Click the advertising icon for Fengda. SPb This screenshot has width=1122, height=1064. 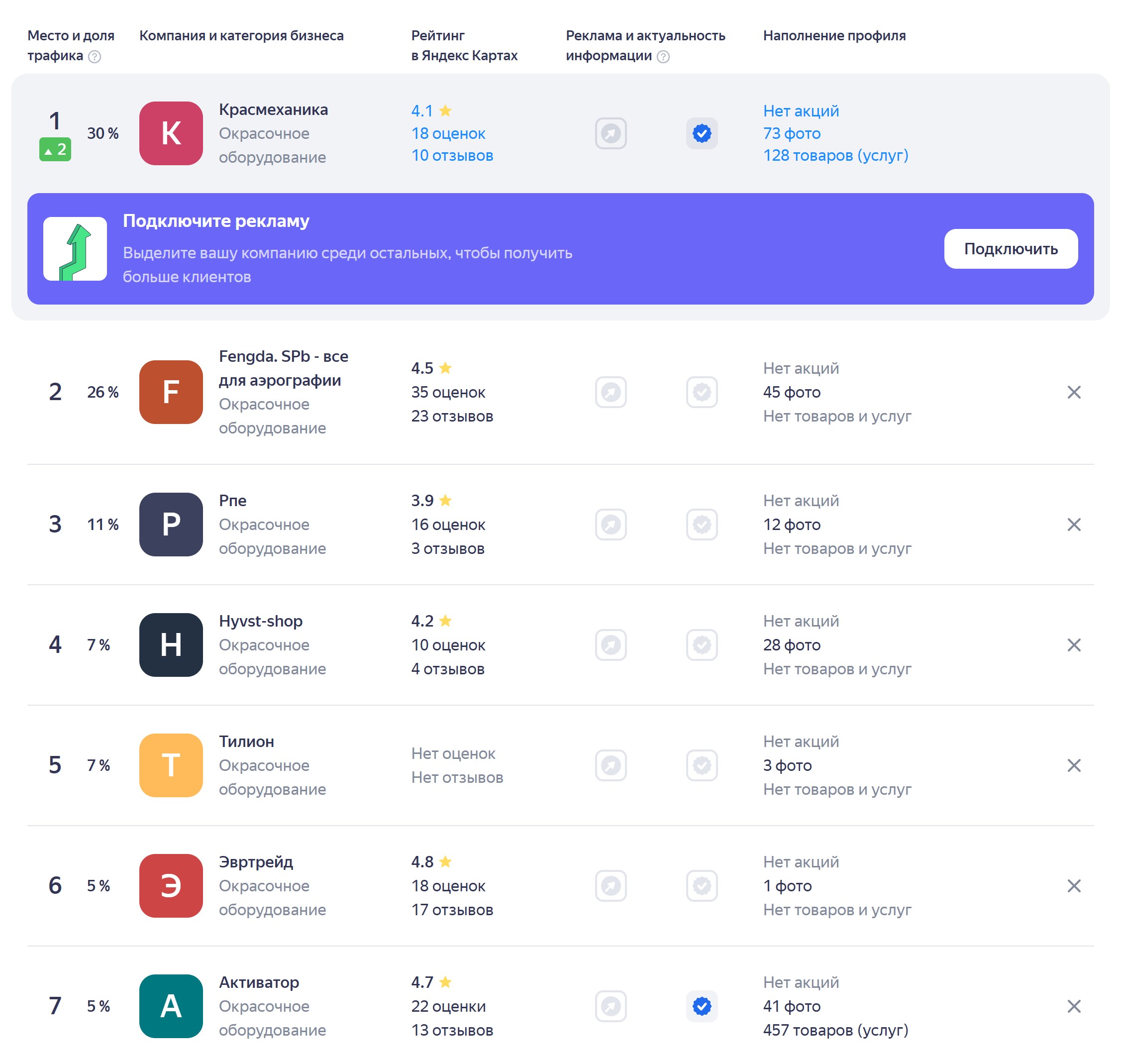pyautogui.click(x=610, y=392)
